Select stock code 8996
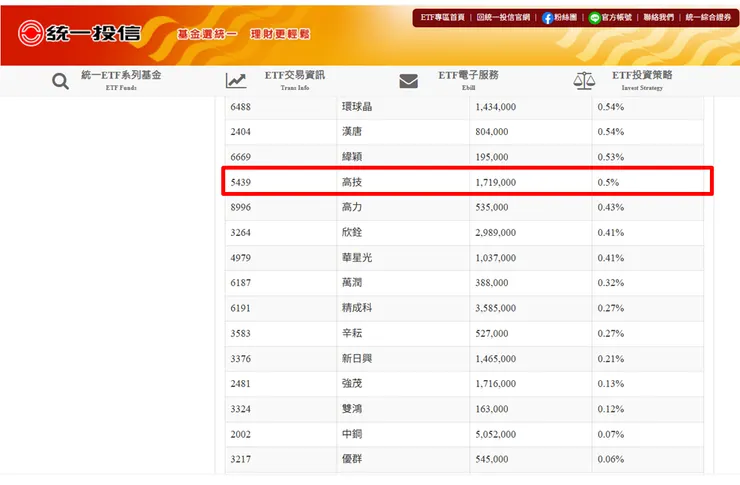The height and width of the screenshot is (485, 740). pos(240,207)
